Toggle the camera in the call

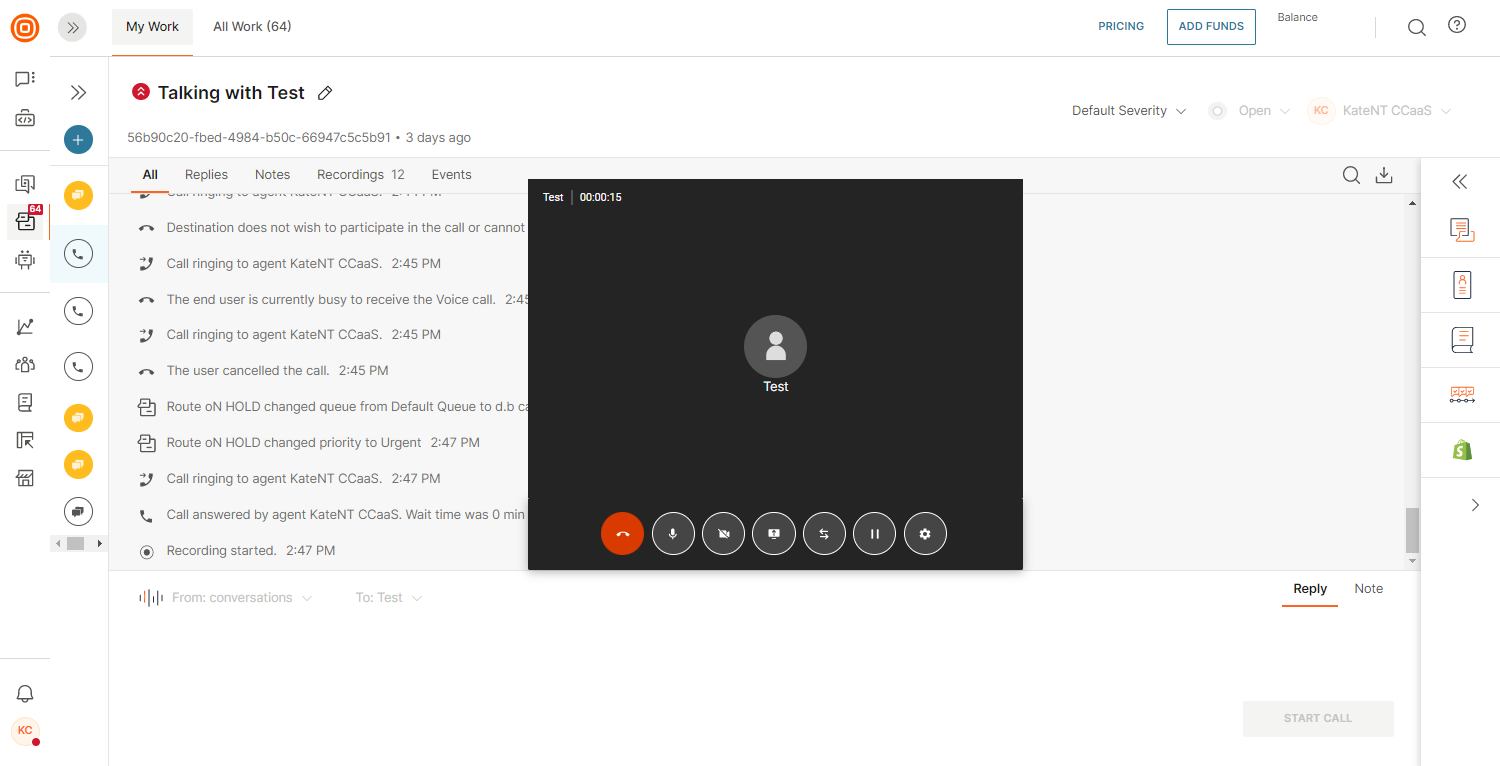pyautogui.click(x=724, y=534)
